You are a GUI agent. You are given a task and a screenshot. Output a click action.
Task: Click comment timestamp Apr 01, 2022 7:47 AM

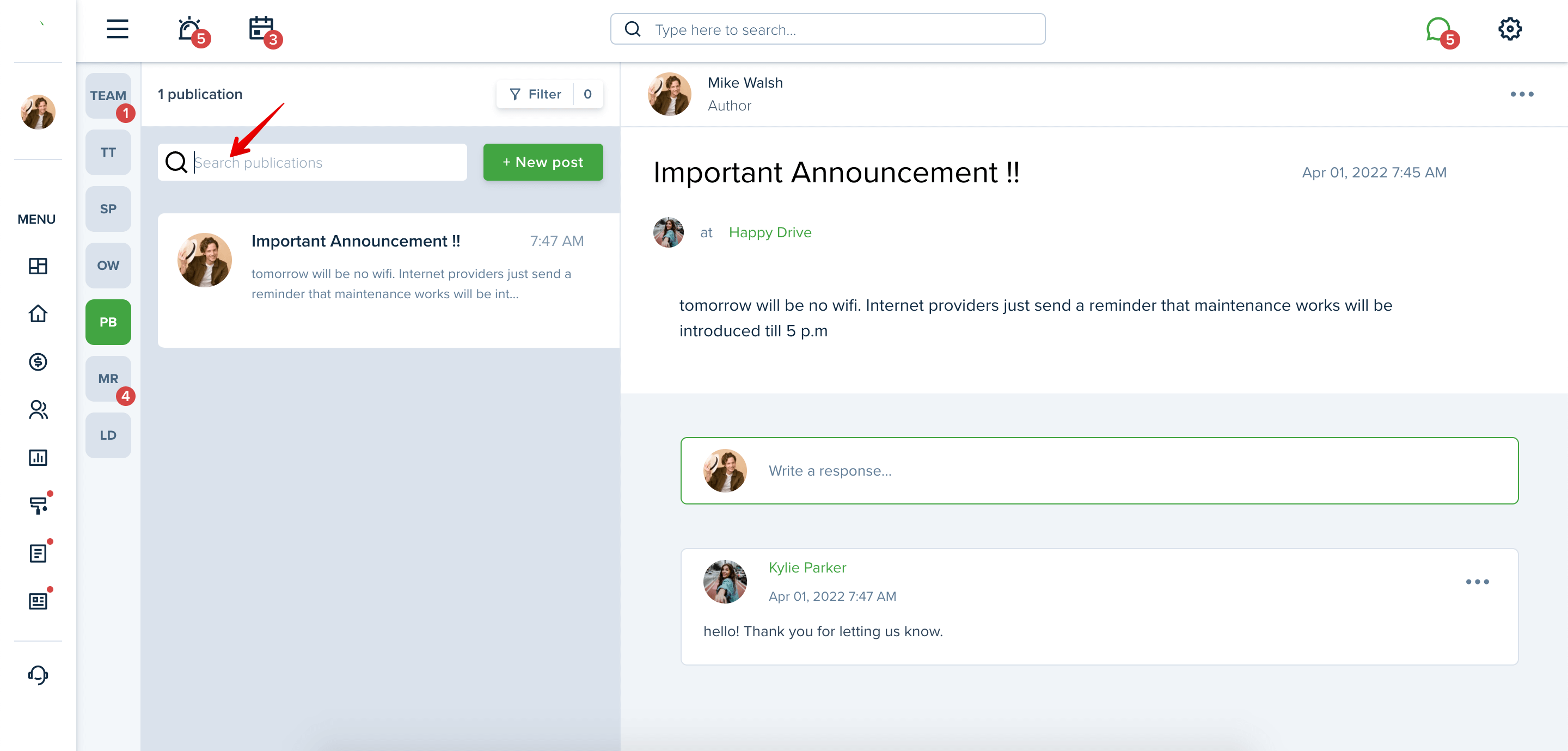(x=832, y=596)
